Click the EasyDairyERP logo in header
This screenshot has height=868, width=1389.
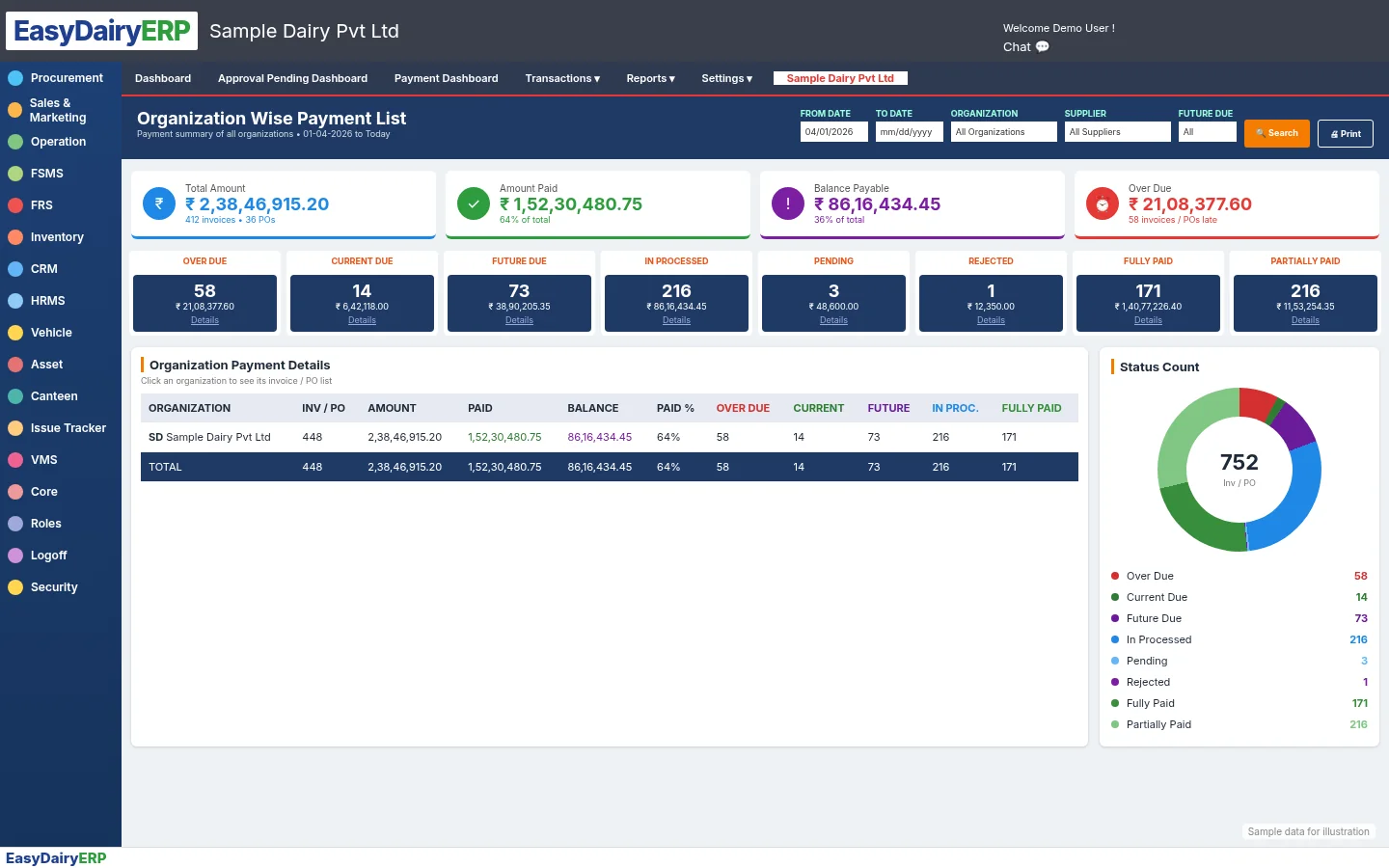(101, 31)
